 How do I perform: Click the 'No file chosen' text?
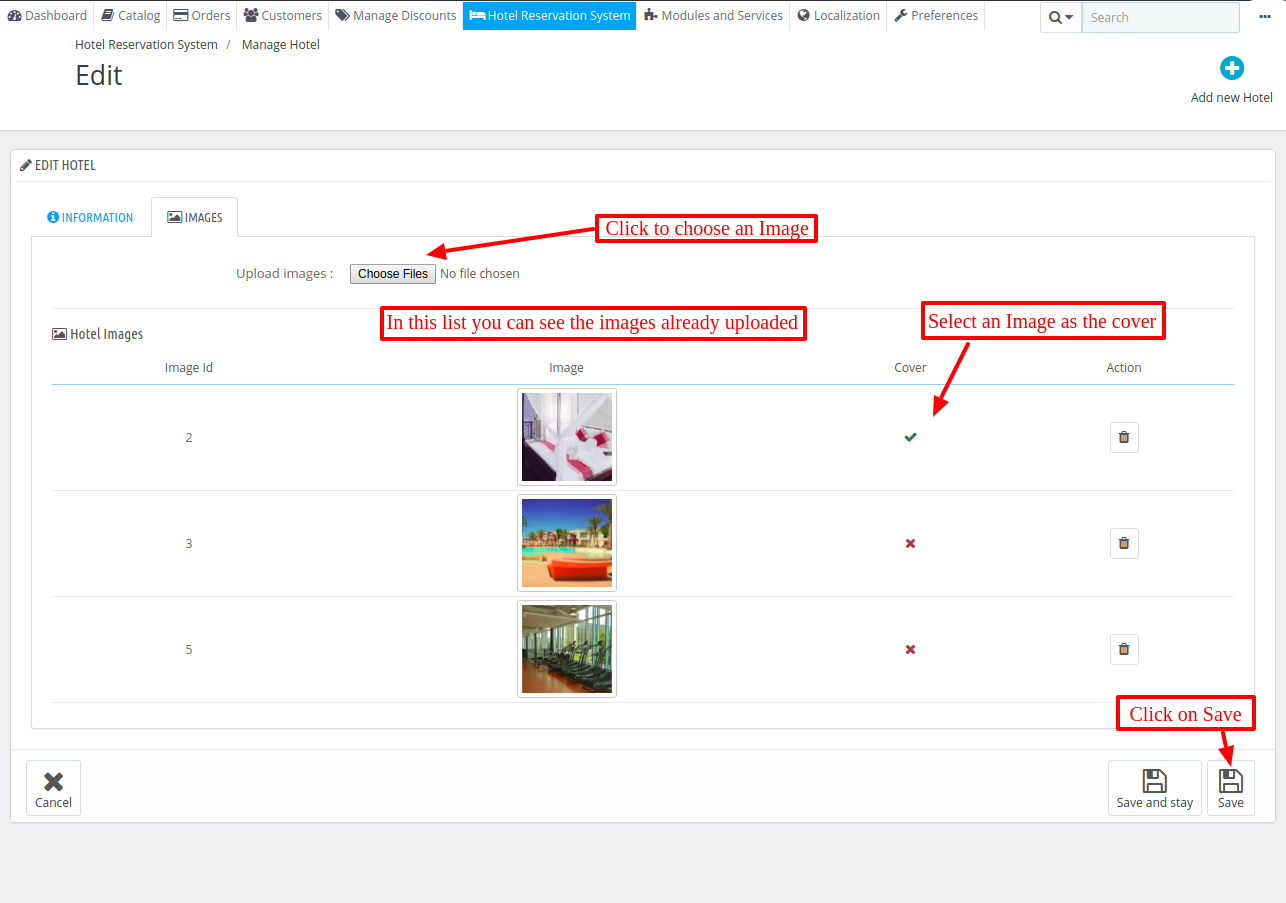[x=480, y=273]
